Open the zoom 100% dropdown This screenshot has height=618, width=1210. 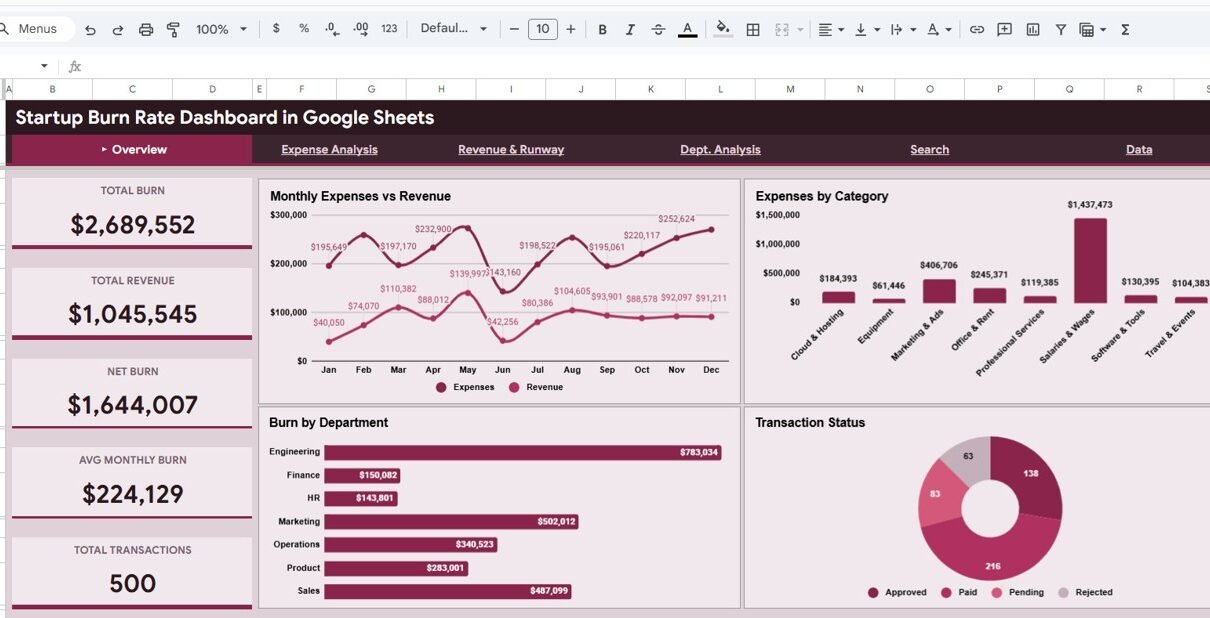pyautogui.click(x=221, y=30)
